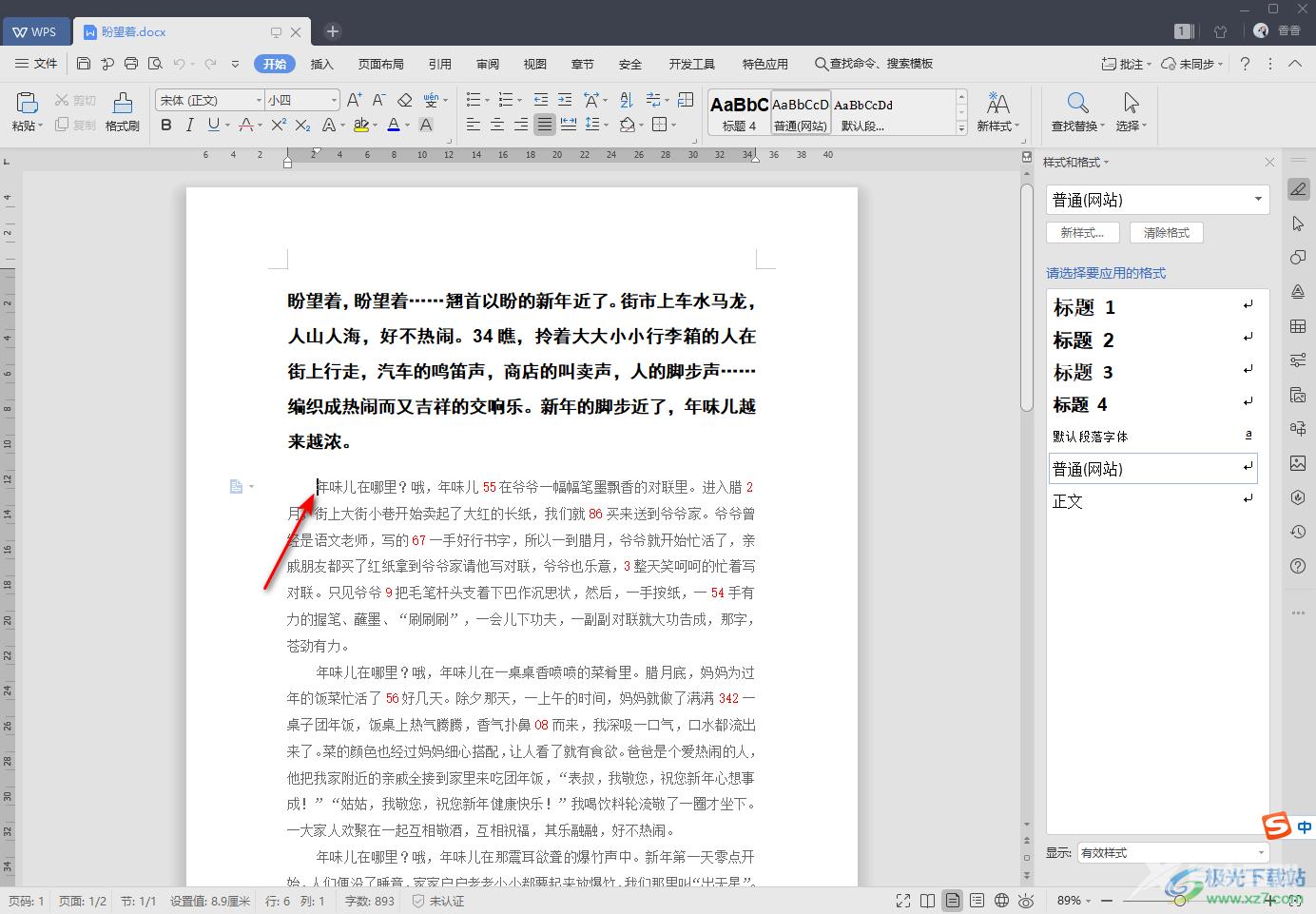Open the picture icon in right sidebar
1316x914 pixels.
coord(1298,463)
